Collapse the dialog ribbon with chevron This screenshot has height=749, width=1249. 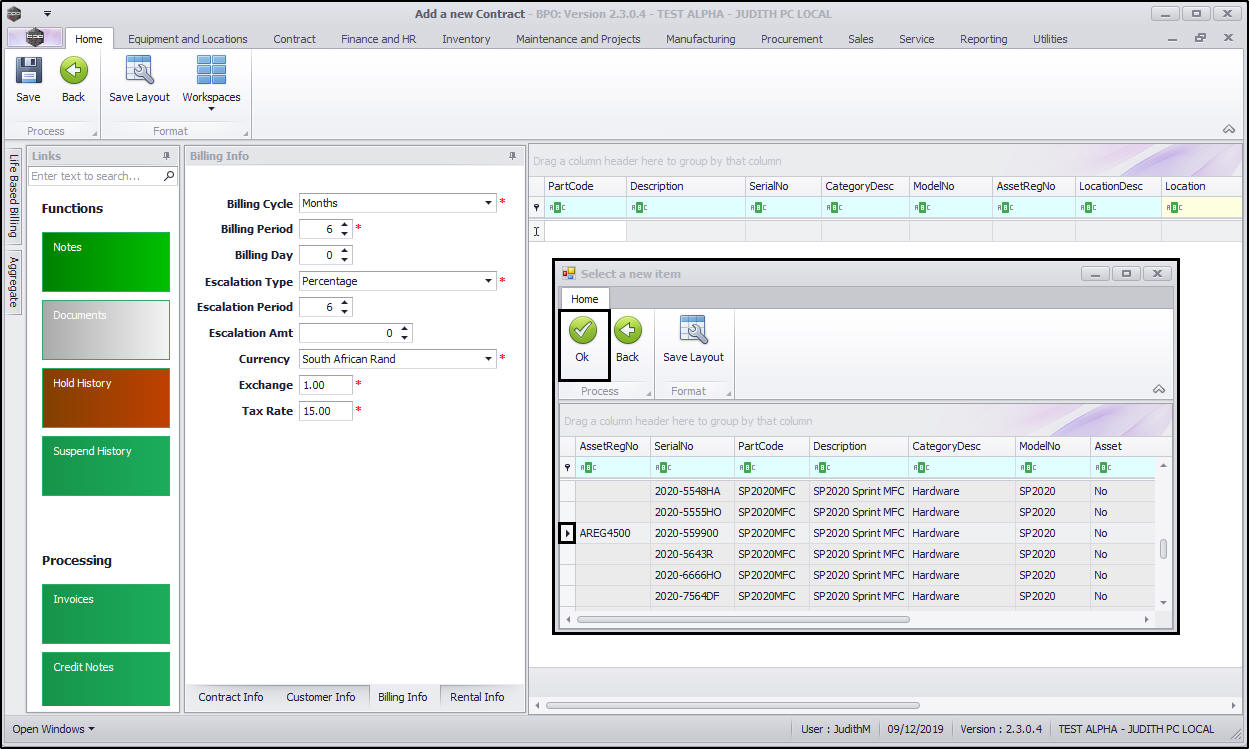point(1158,389)
